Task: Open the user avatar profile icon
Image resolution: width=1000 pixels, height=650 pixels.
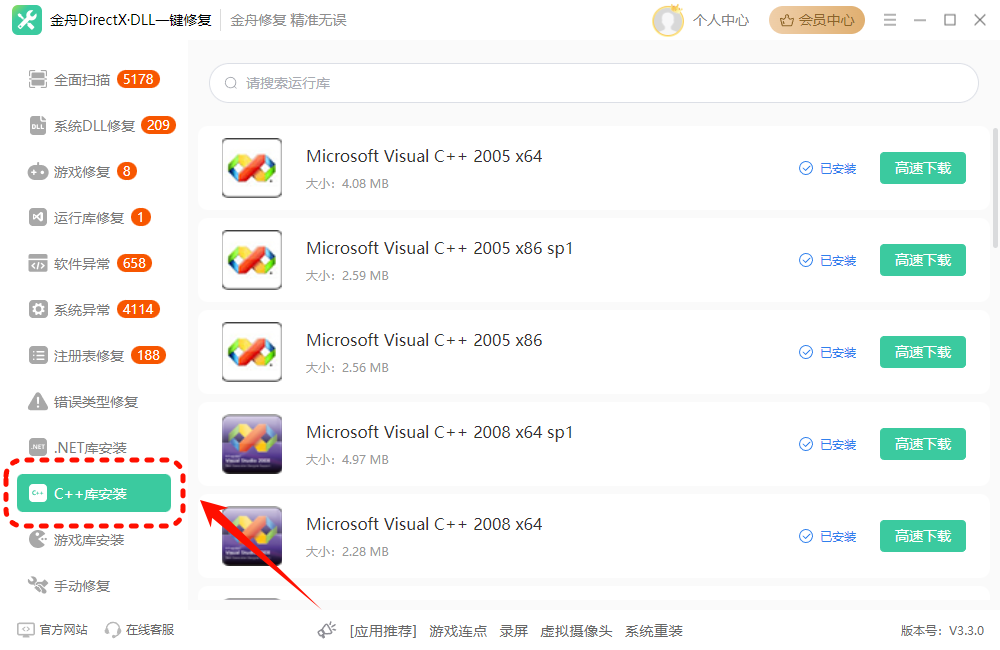Action: point(668,20)
